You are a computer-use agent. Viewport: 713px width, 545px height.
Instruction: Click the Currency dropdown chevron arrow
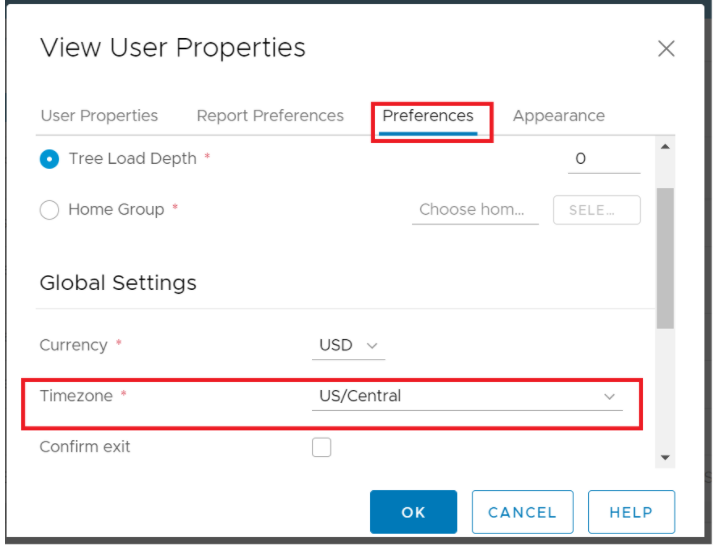pyautogui.click(x=373, y=346)
